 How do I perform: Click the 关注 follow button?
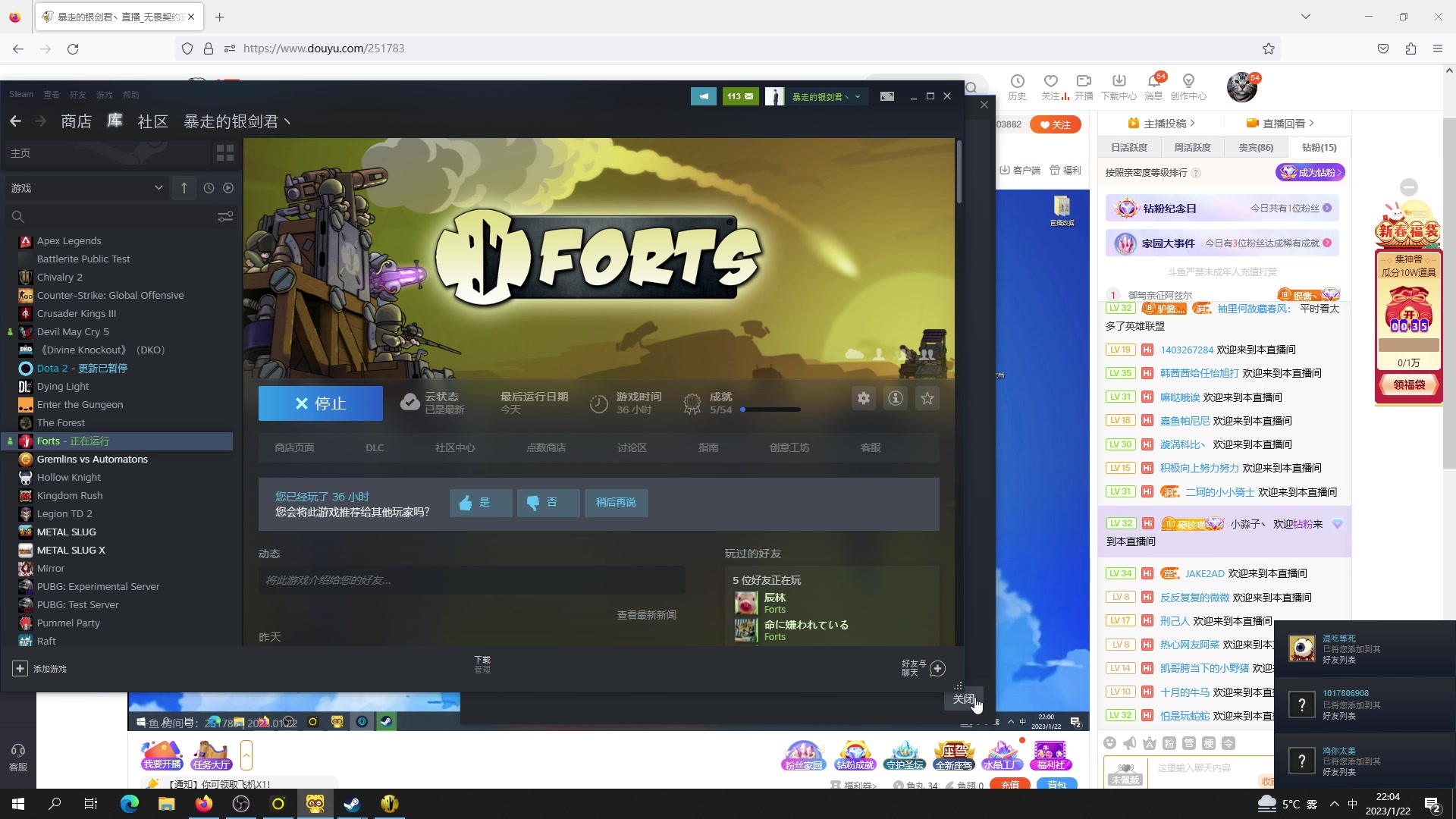[1055, 125]
